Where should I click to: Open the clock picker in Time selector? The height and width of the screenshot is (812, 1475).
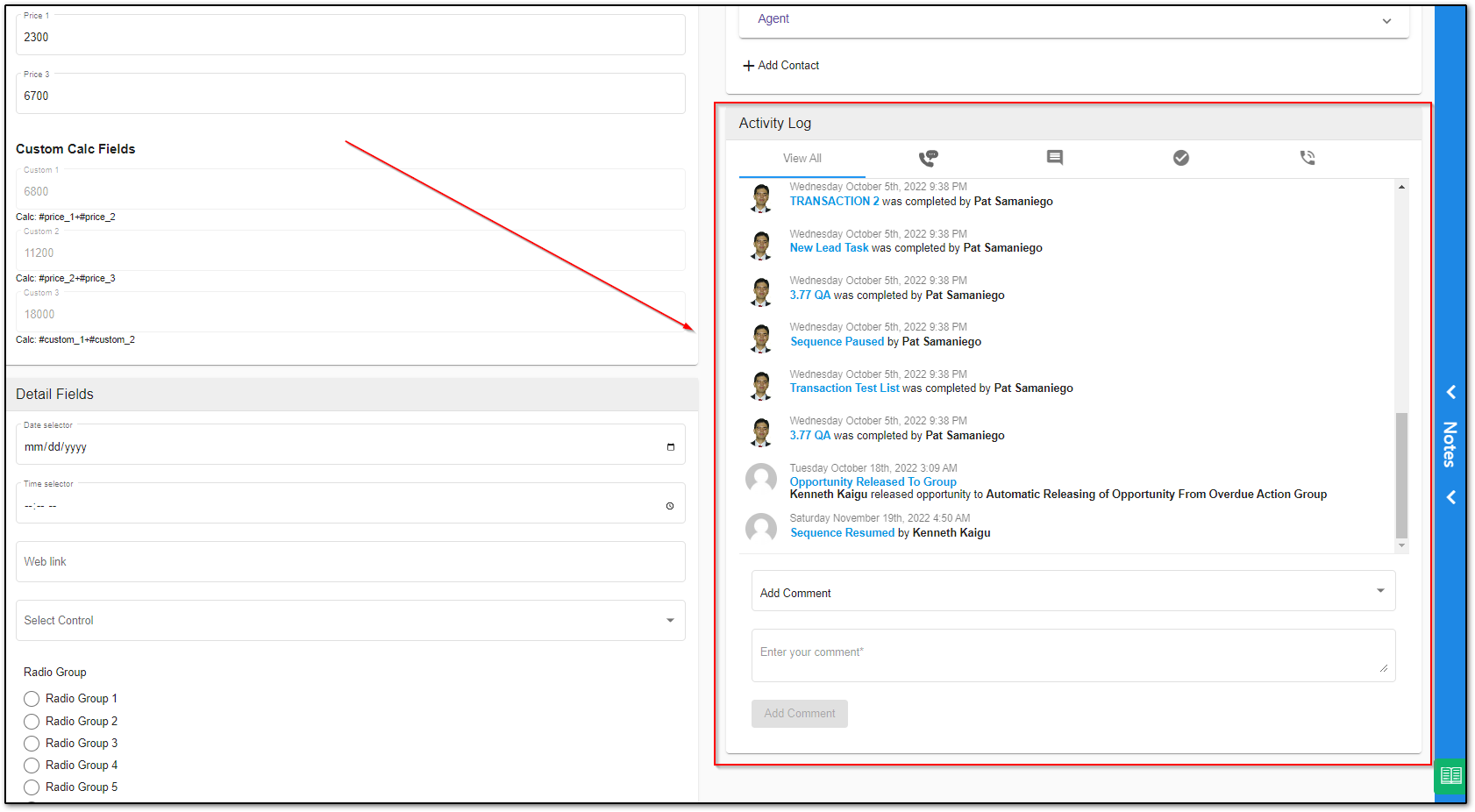(x=670, y=506)
